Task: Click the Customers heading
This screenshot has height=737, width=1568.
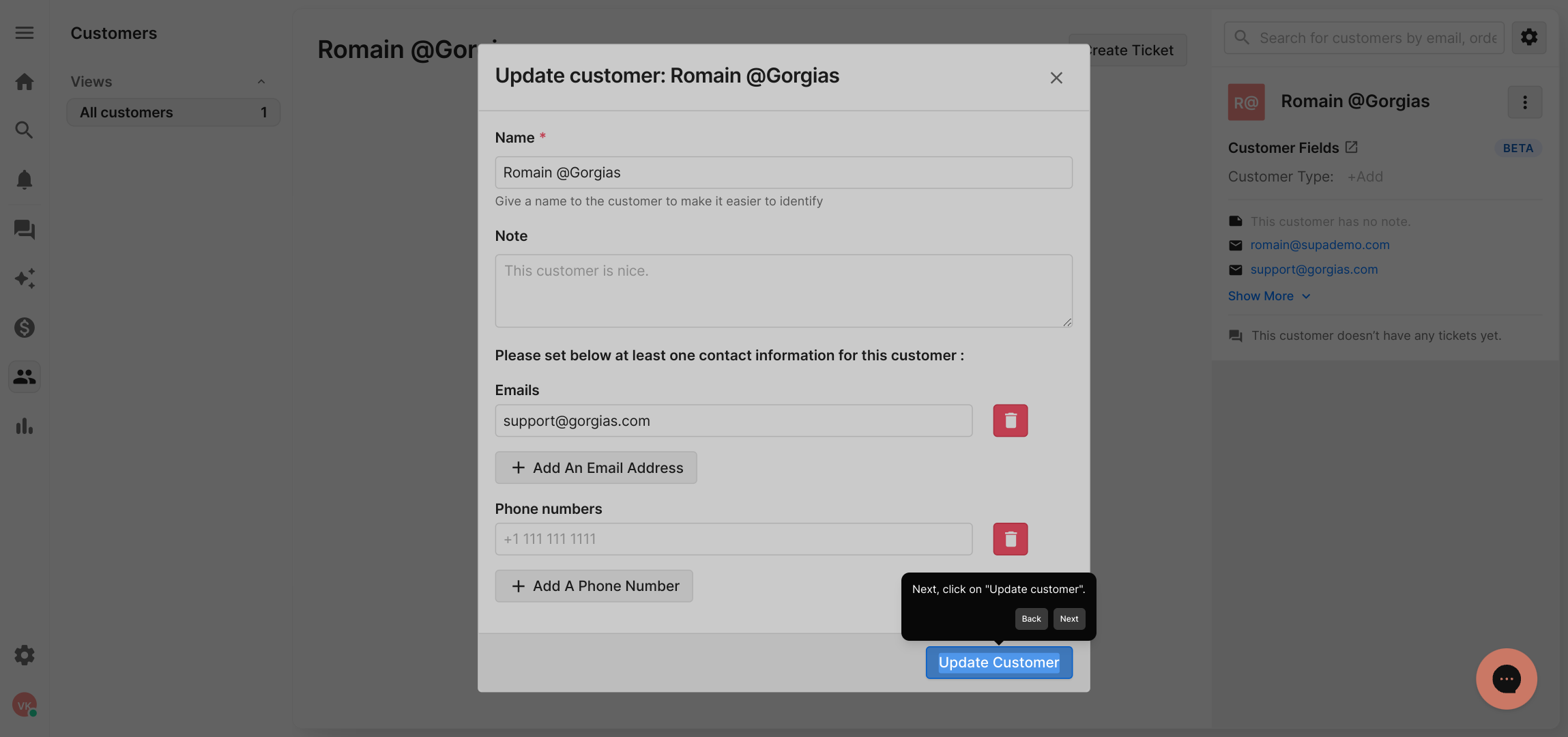Action: point(114,33)
